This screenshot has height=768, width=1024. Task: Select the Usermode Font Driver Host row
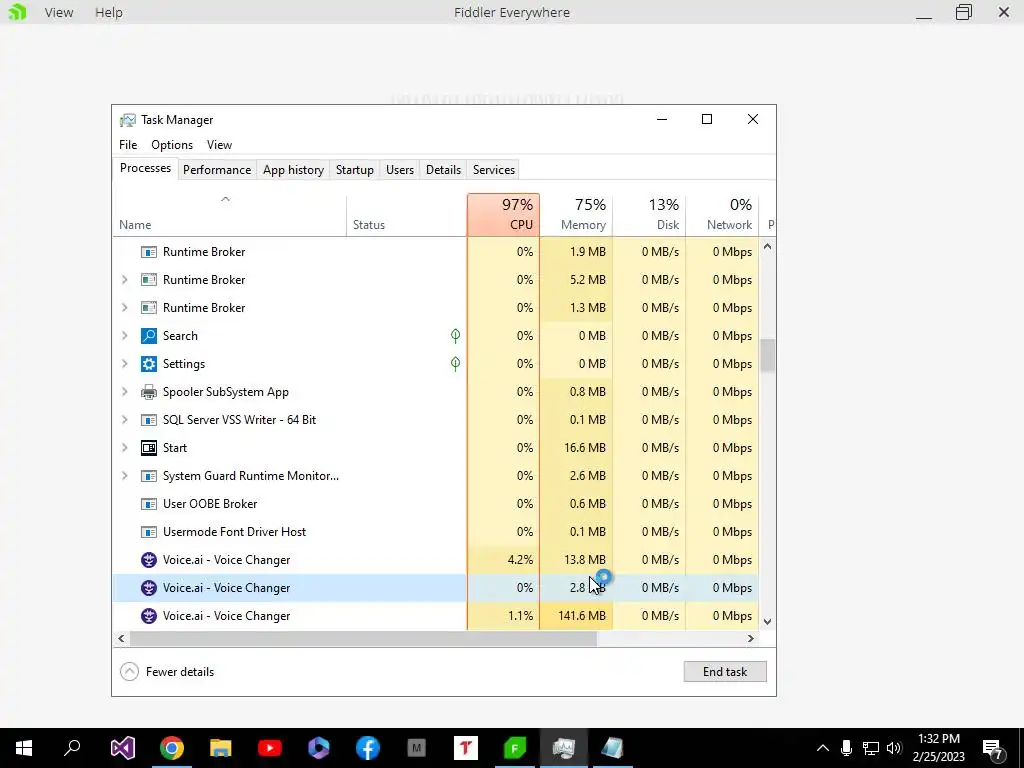coord(436,532)
